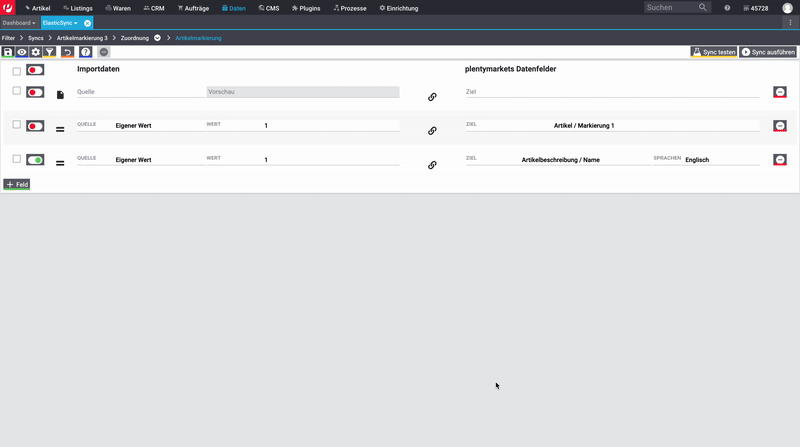Click the Sync testen button
Image resolution: width=800 pixels, height=447 pixels.
713,52
